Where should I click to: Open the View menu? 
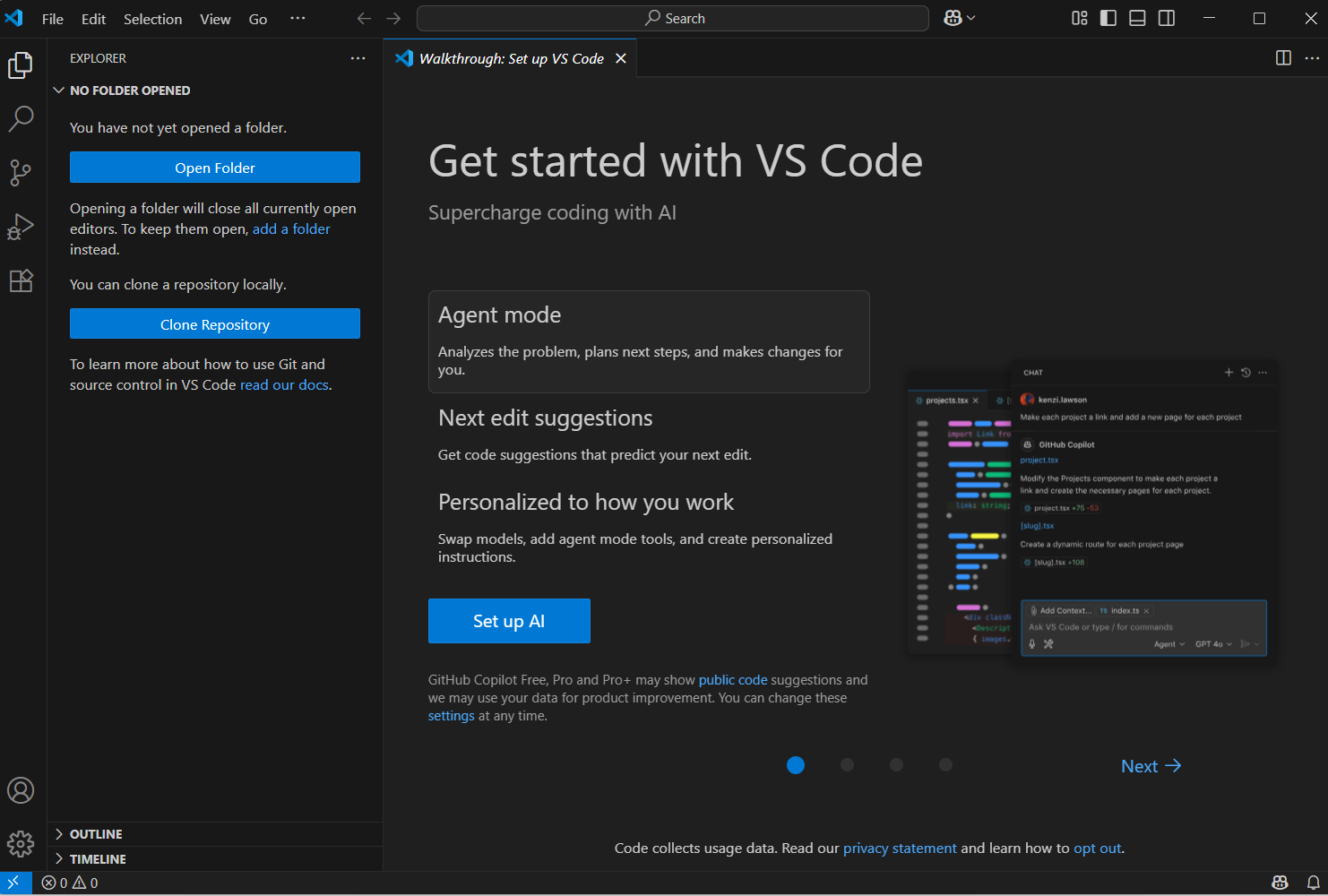(215, 19)
